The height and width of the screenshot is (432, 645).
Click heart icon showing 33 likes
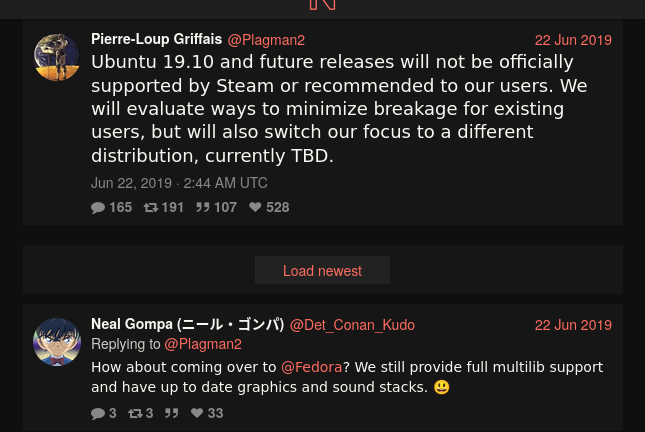197,413
